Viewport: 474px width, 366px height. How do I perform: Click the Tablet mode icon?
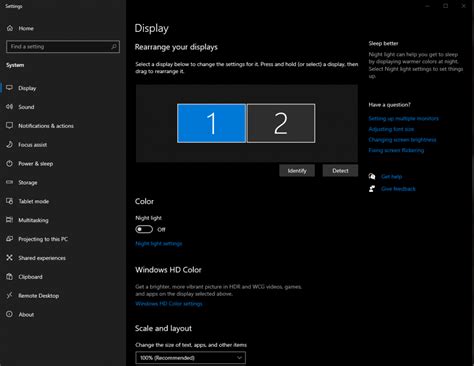[x=9, y=201]
